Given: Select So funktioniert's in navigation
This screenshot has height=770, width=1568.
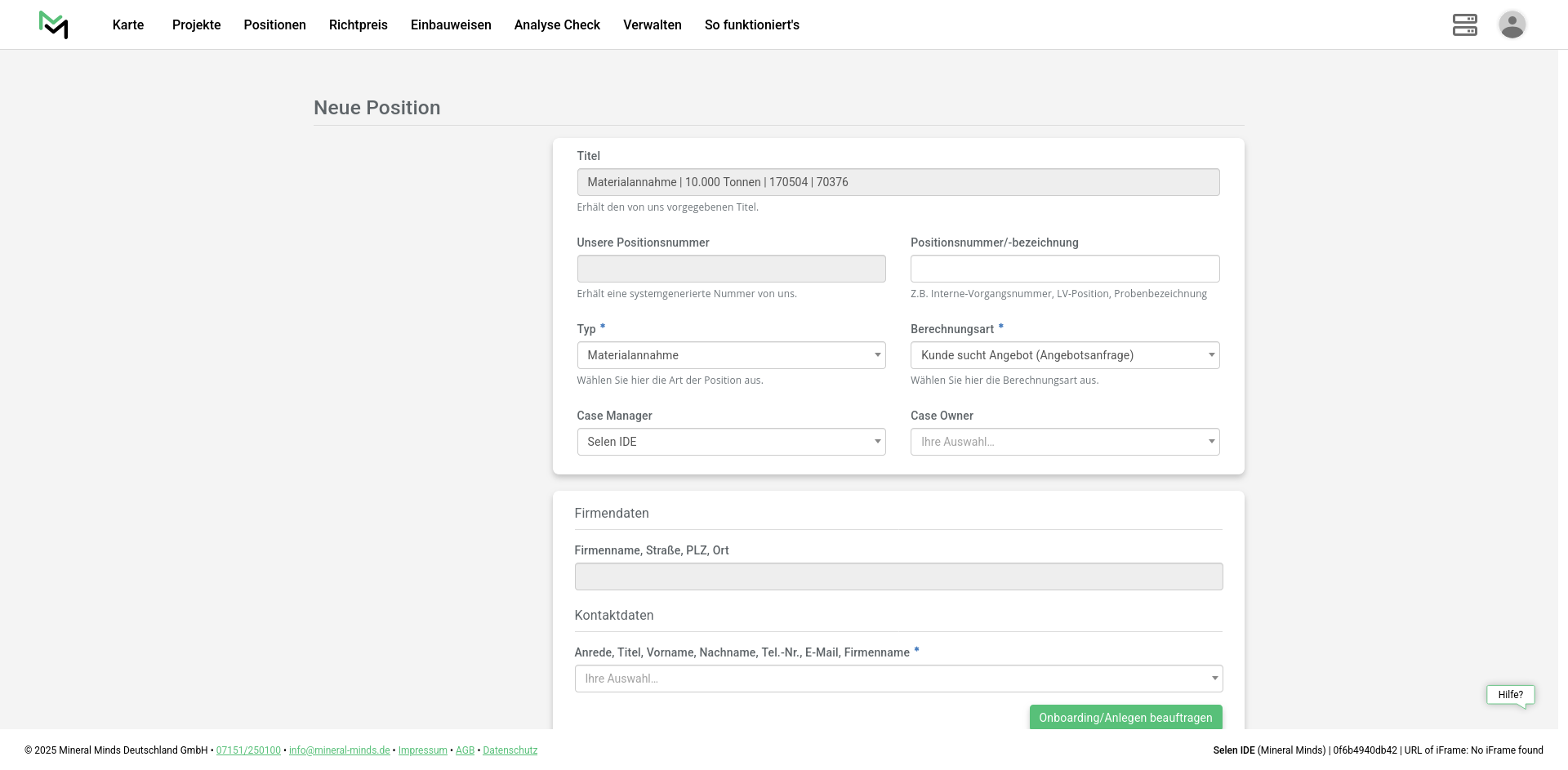Looking at the screenshot, I should (751, 25).
